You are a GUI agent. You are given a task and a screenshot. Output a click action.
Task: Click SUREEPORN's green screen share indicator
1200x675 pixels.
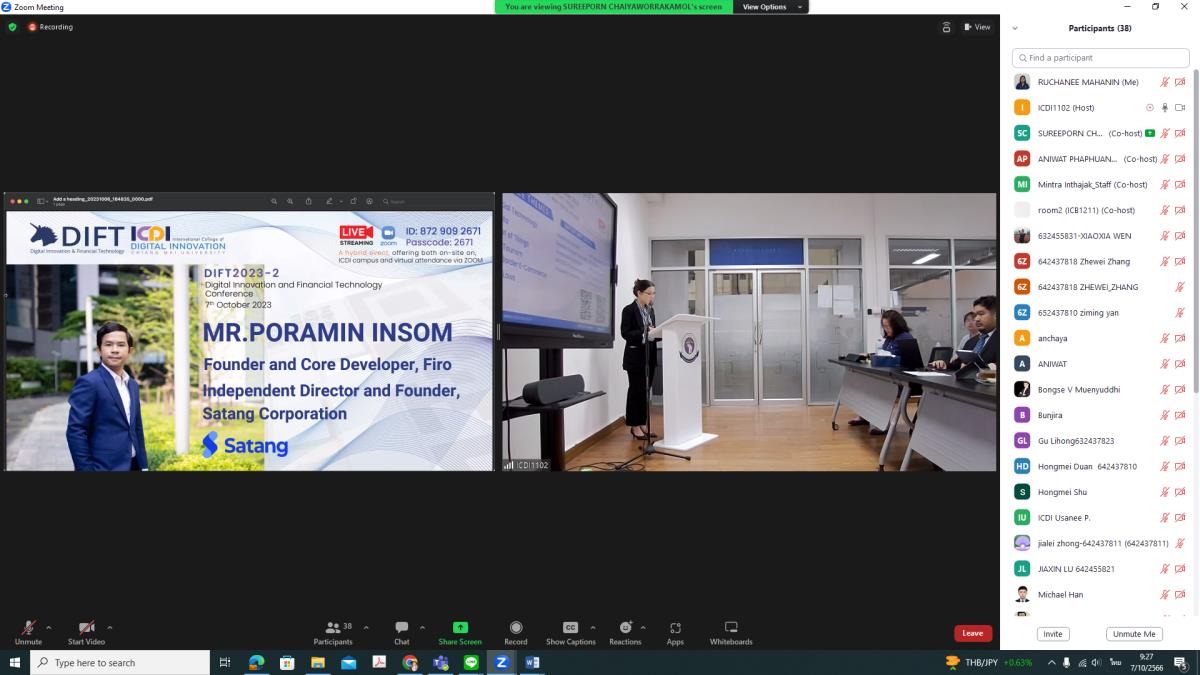(1150, 133)
